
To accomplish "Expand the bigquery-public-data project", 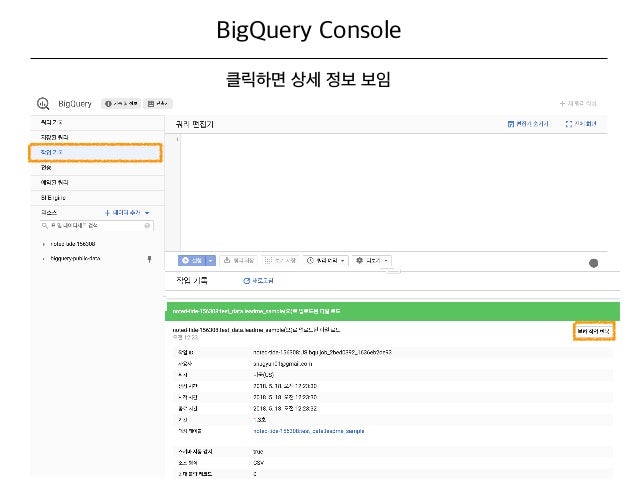I will (44, 259).
